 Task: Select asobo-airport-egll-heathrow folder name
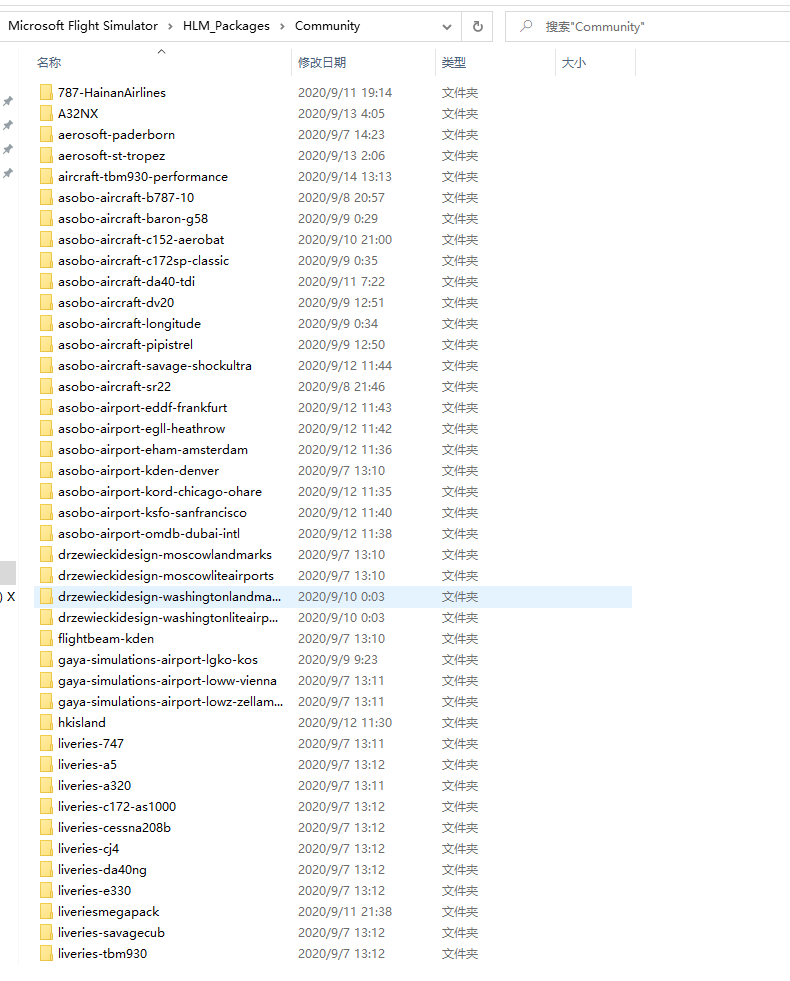141,429
